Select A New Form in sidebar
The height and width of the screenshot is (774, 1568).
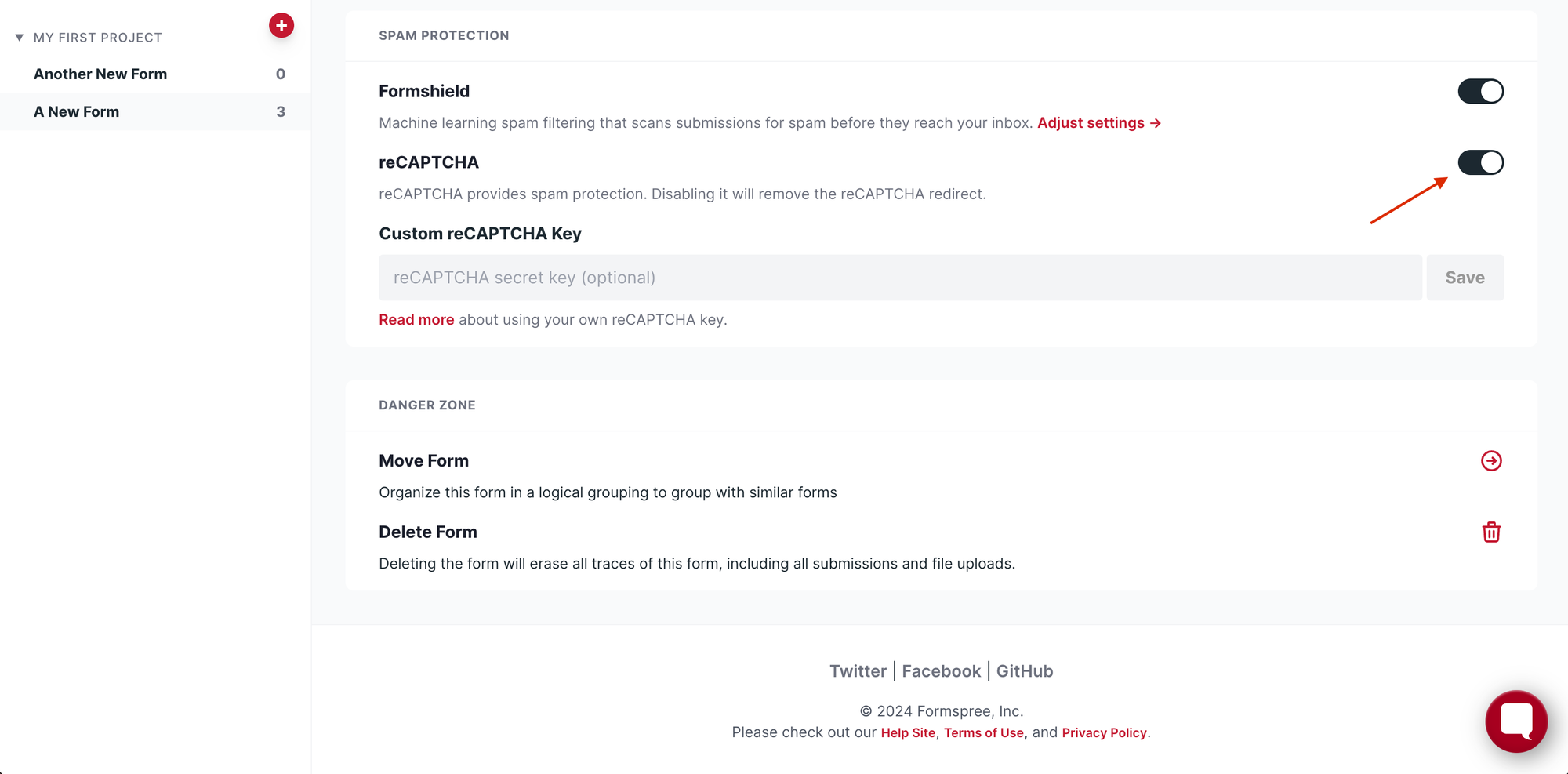coord(77,112)
